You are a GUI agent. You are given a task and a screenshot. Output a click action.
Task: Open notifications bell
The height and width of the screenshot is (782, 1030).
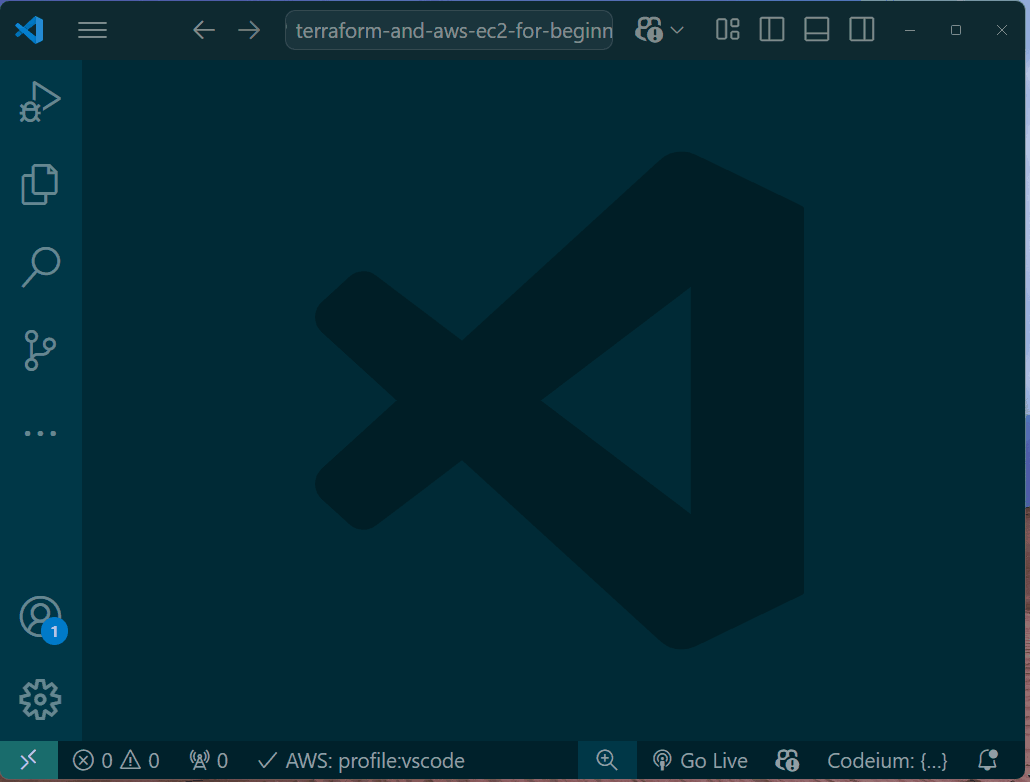pos(988,760)
